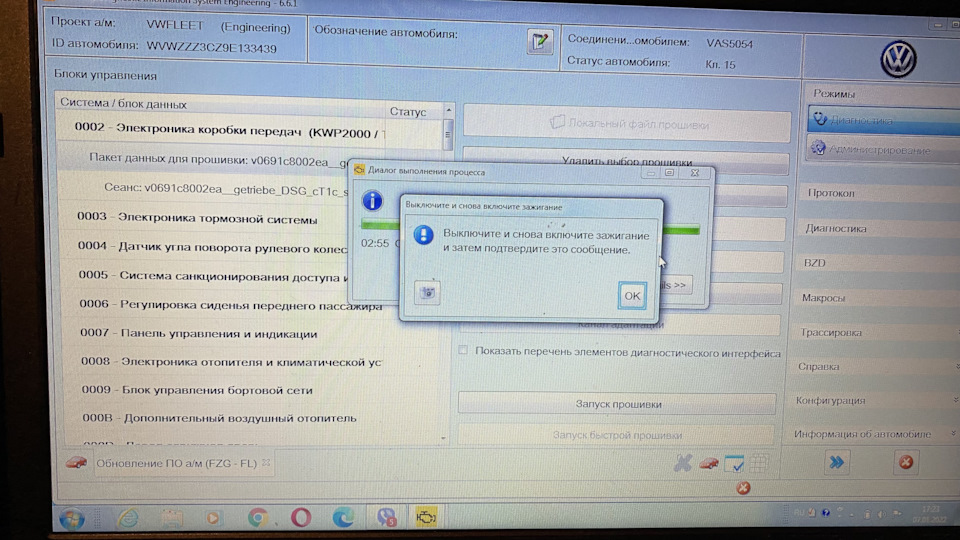Click the Details >> button behind the message box
Image resolution: width=960 pixels, height=540 pixels.
click(x=677, y=285)
